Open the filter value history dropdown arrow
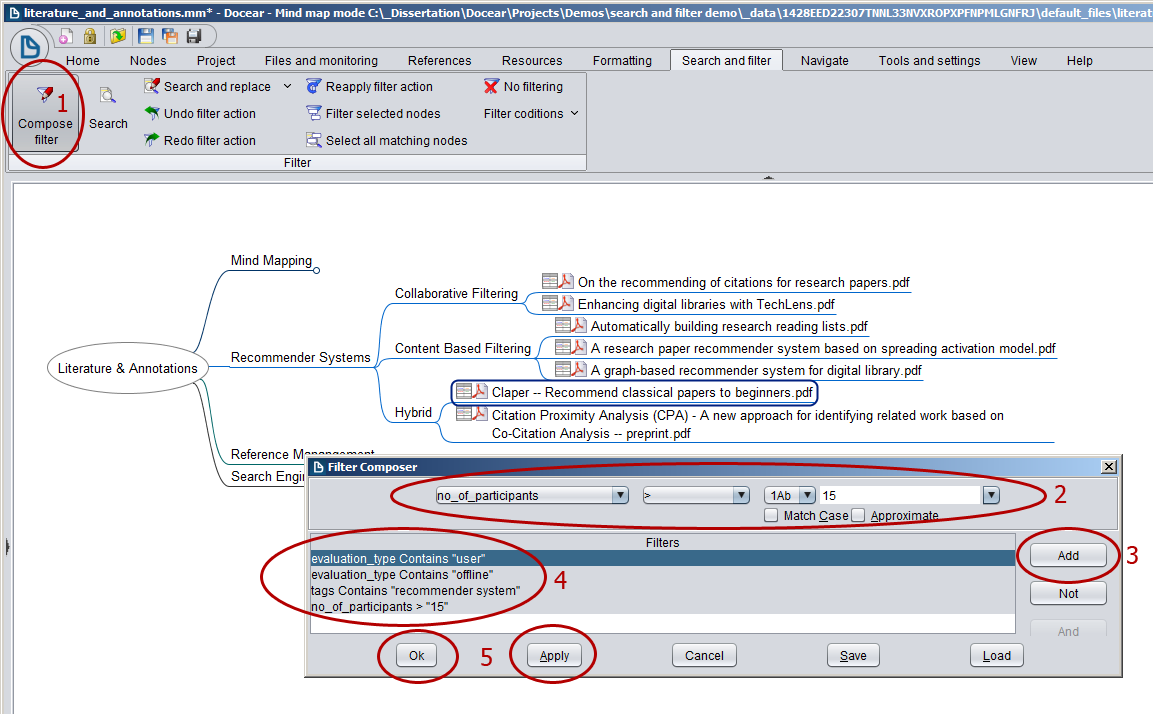1153x714 pixels. click(991, 495)
